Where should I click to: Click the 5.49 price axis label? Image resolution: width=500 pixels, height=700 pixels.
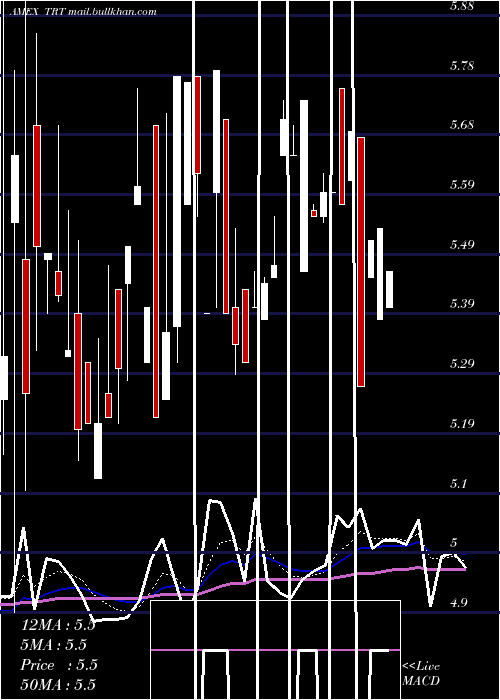[462, 244]
